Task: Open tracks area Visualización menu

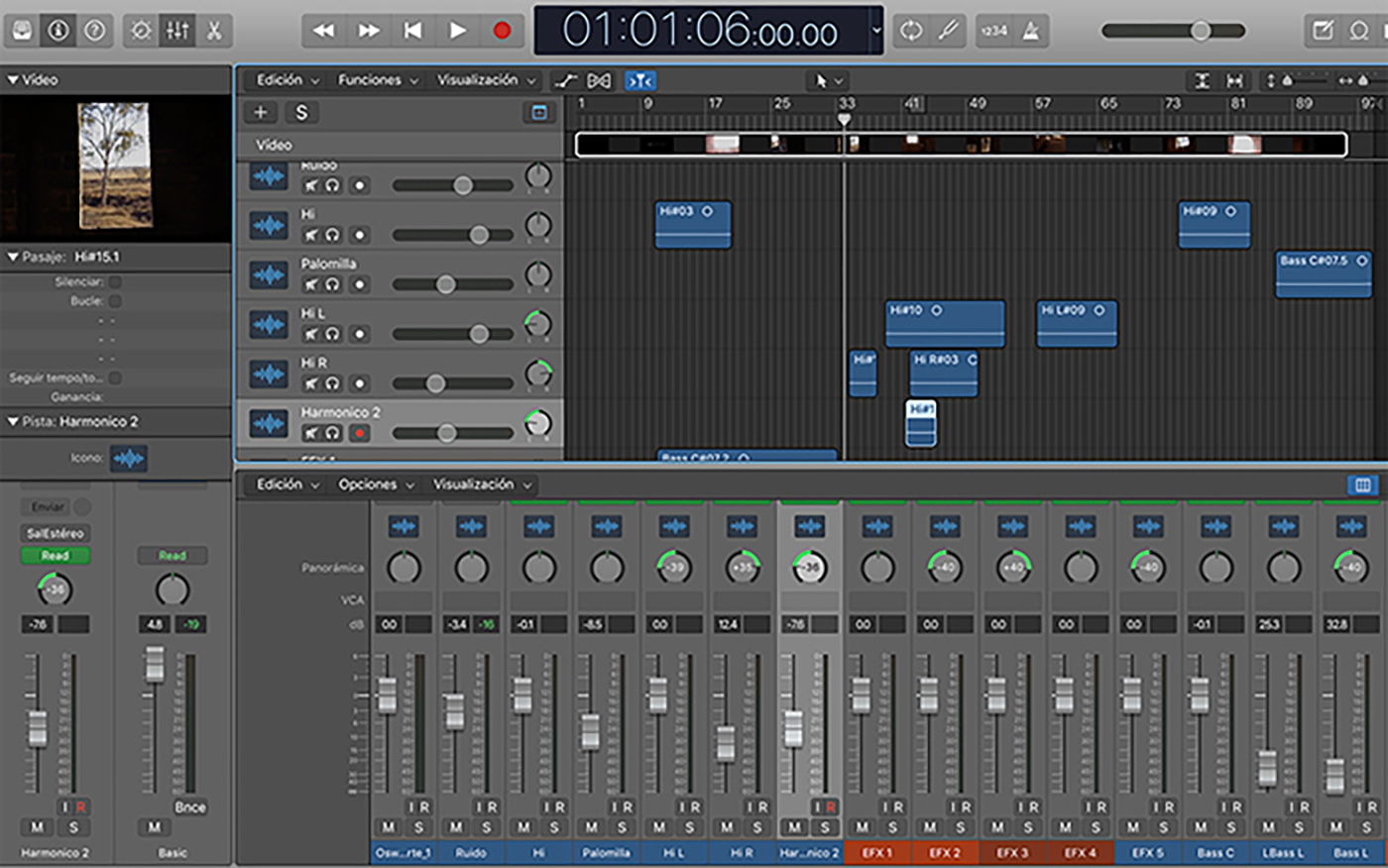Action: click(487, 80)
